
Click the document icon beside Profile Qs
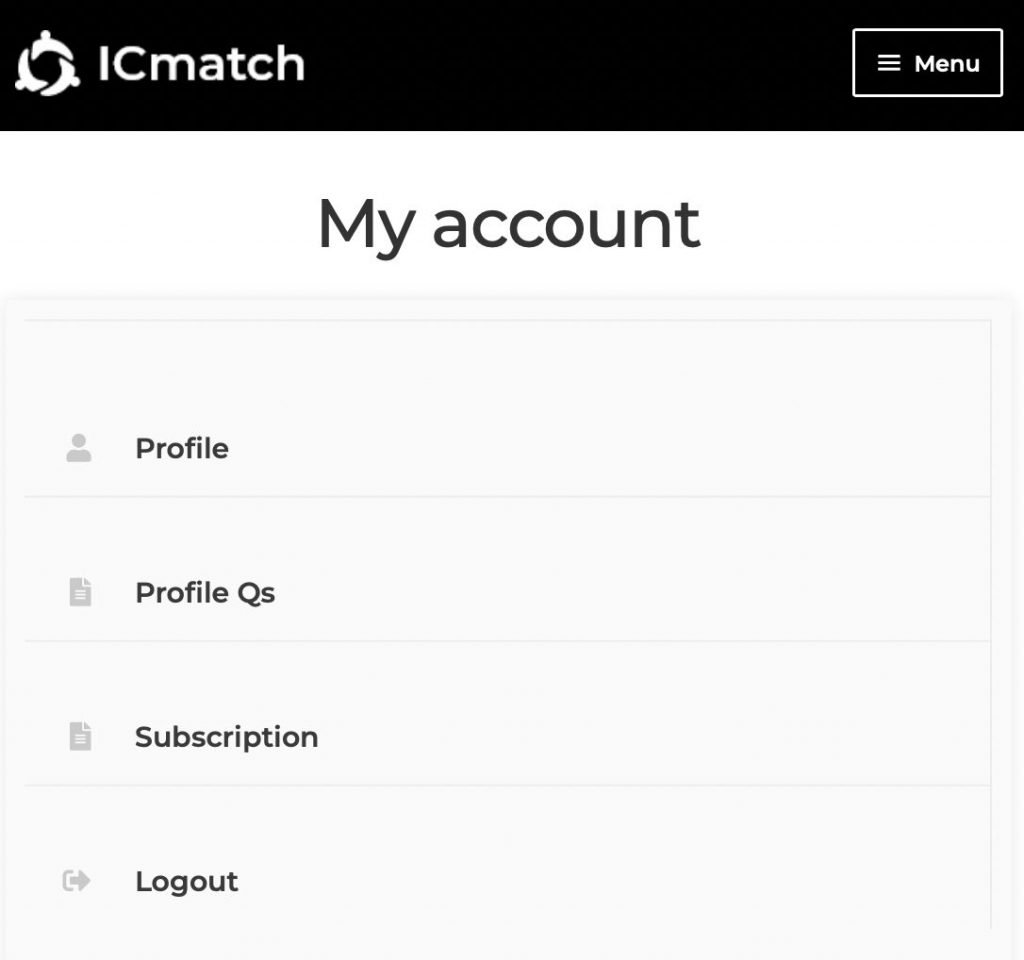(80, 592)
